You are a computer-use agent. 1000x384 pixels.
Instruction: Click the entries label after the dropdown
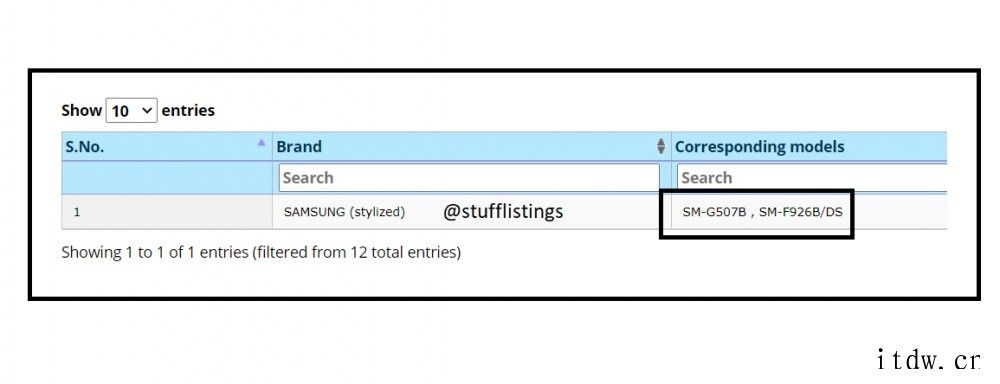coord(188,110)
